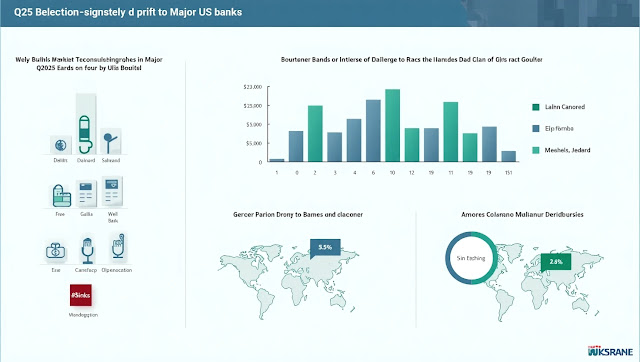The width and height of the screenshot is (640, 362).
Task: Click the Amores Colamno Mulianur Deridbursies title
Action: coord(522,214)
